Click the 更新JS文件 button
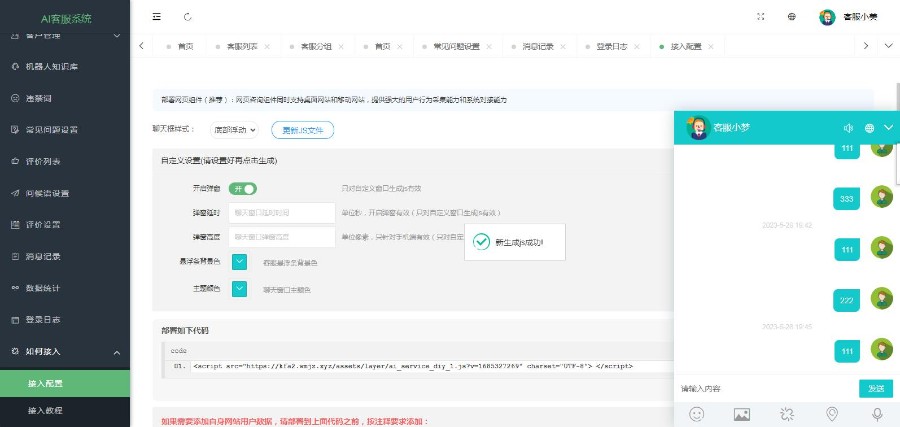This screenshot has height=427, width=900. (302, 130)
